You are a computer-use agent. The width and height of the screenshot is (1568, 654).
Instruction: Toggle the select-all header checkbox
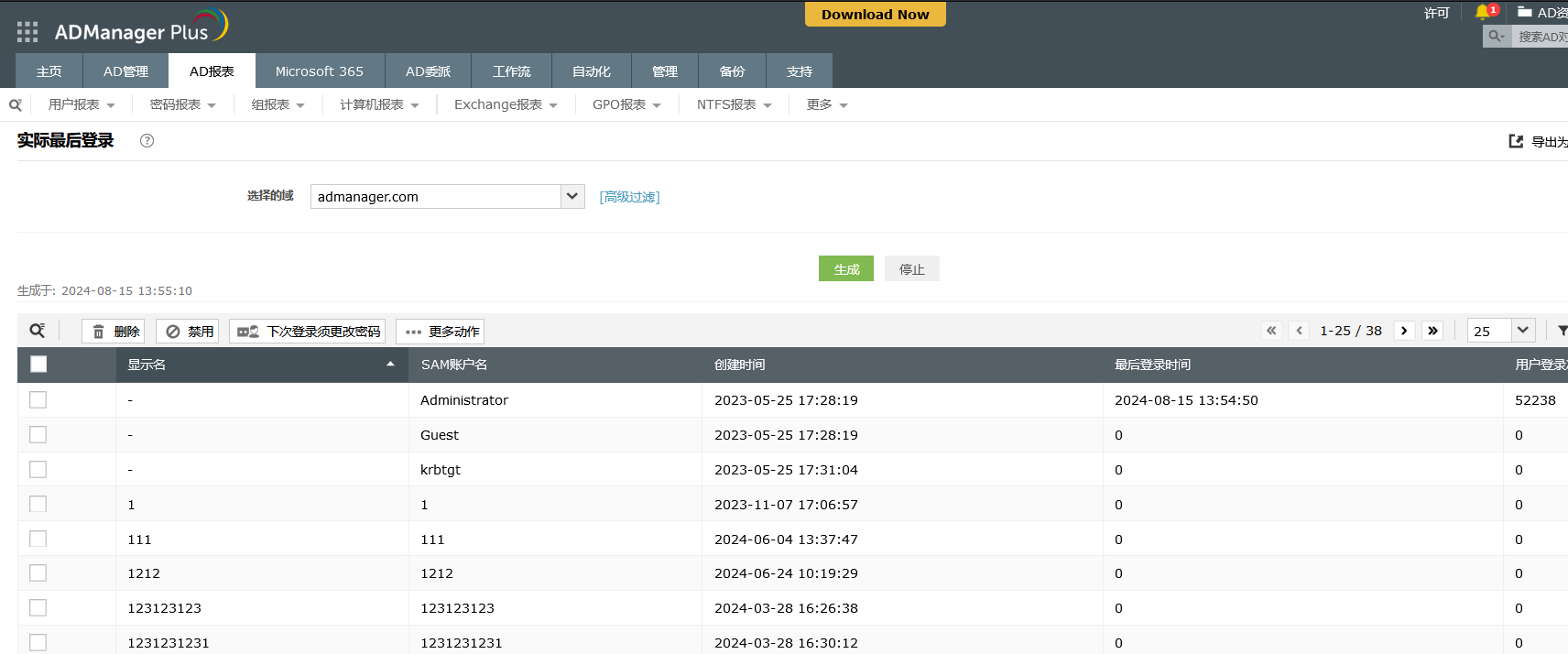[38, 365]
